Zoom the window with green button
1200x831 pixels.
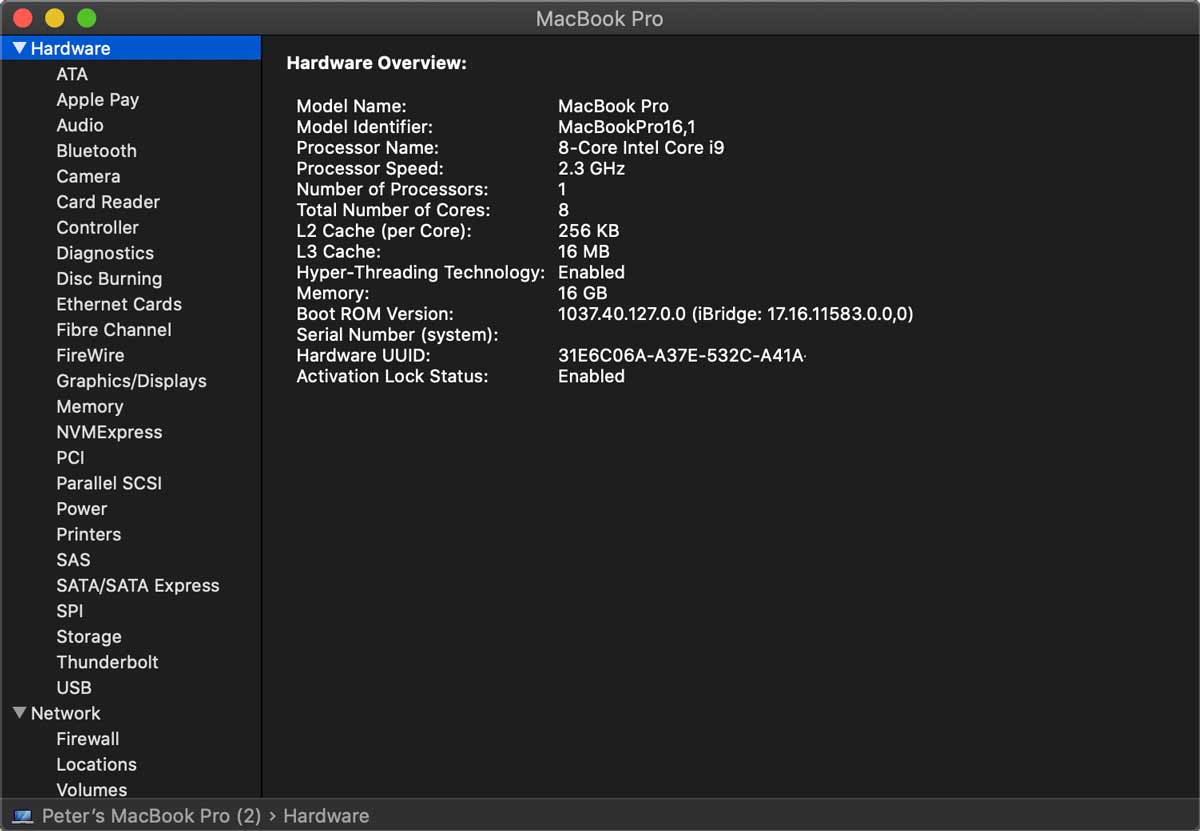pos(87,18)
